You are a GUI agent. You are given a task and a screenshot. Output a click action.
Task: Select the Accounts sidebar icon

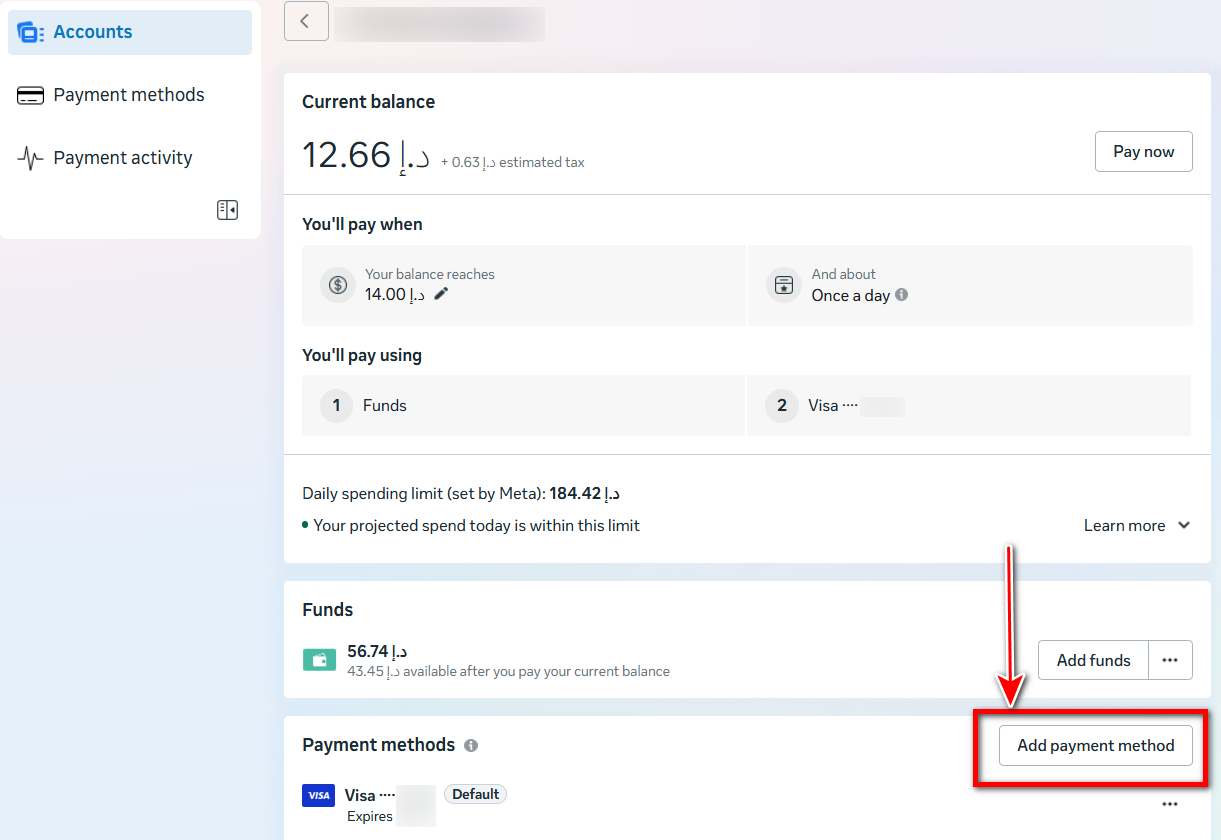(28, 31)
